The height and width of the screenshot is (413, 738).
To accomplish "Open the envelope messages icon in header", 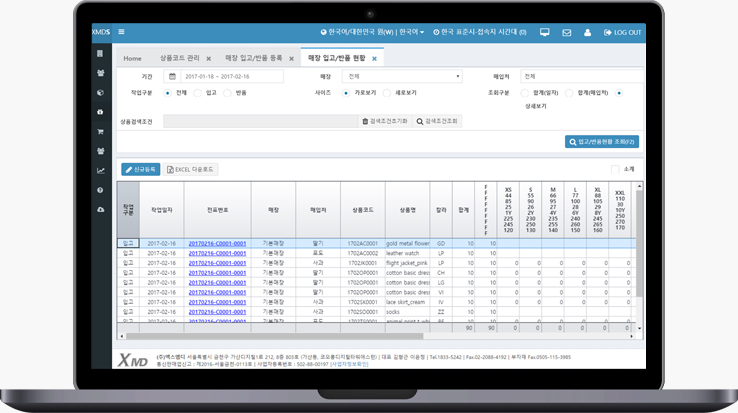I will click(566, 32).
